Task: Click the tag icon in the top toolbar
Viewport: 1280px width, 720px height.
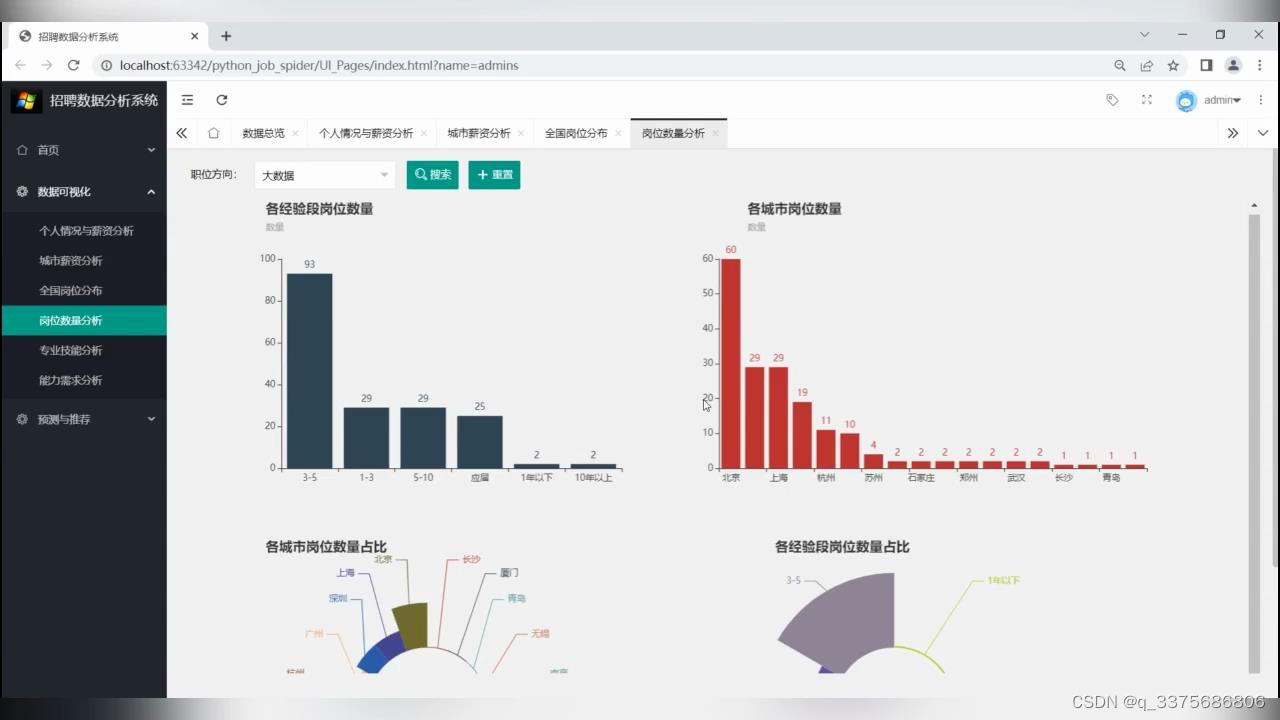Action: point(1113,100)
